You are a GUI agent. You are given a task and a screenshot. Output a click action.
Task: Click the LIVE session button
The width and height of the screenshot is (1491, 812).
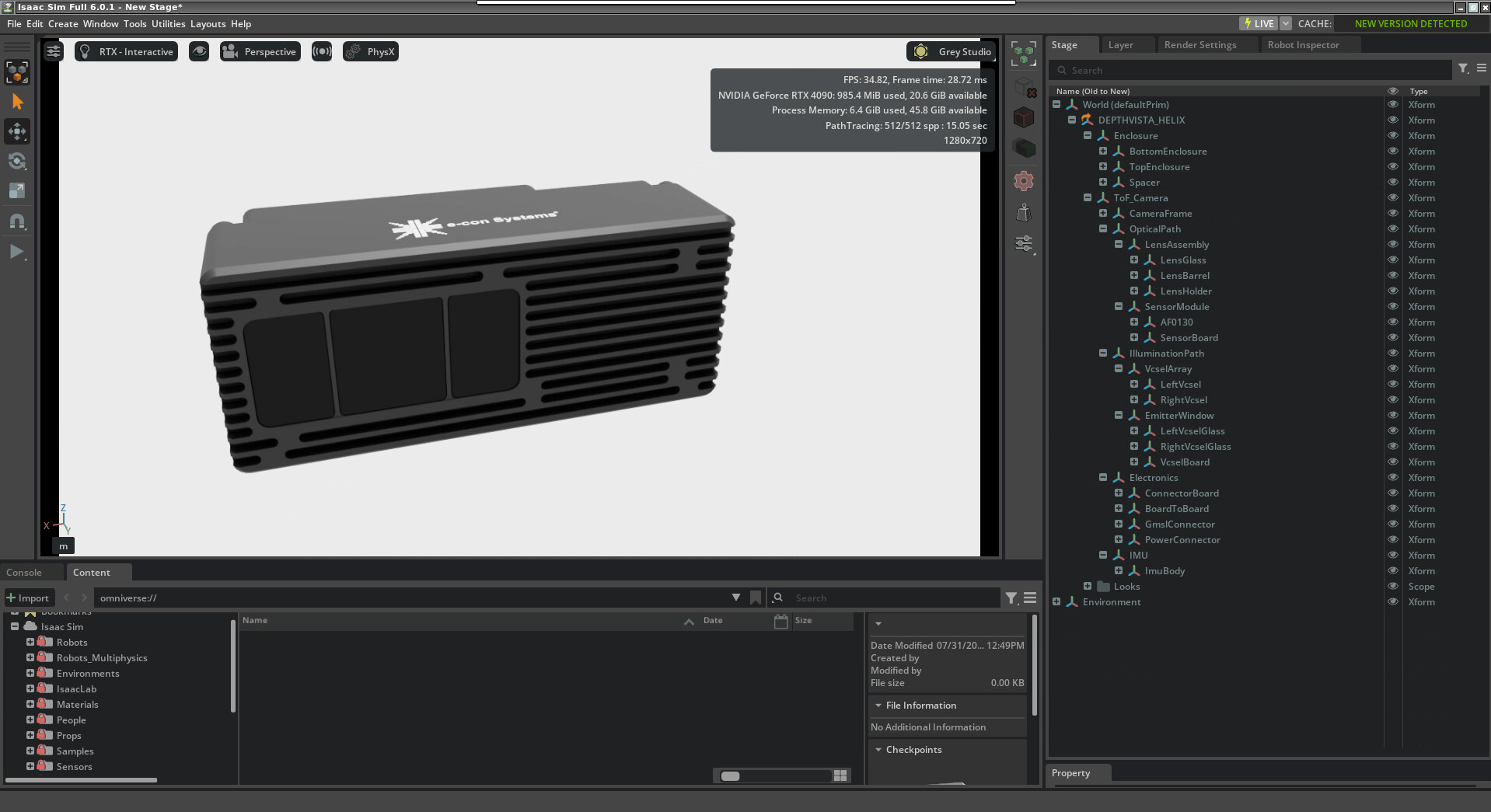(1259, 23)
